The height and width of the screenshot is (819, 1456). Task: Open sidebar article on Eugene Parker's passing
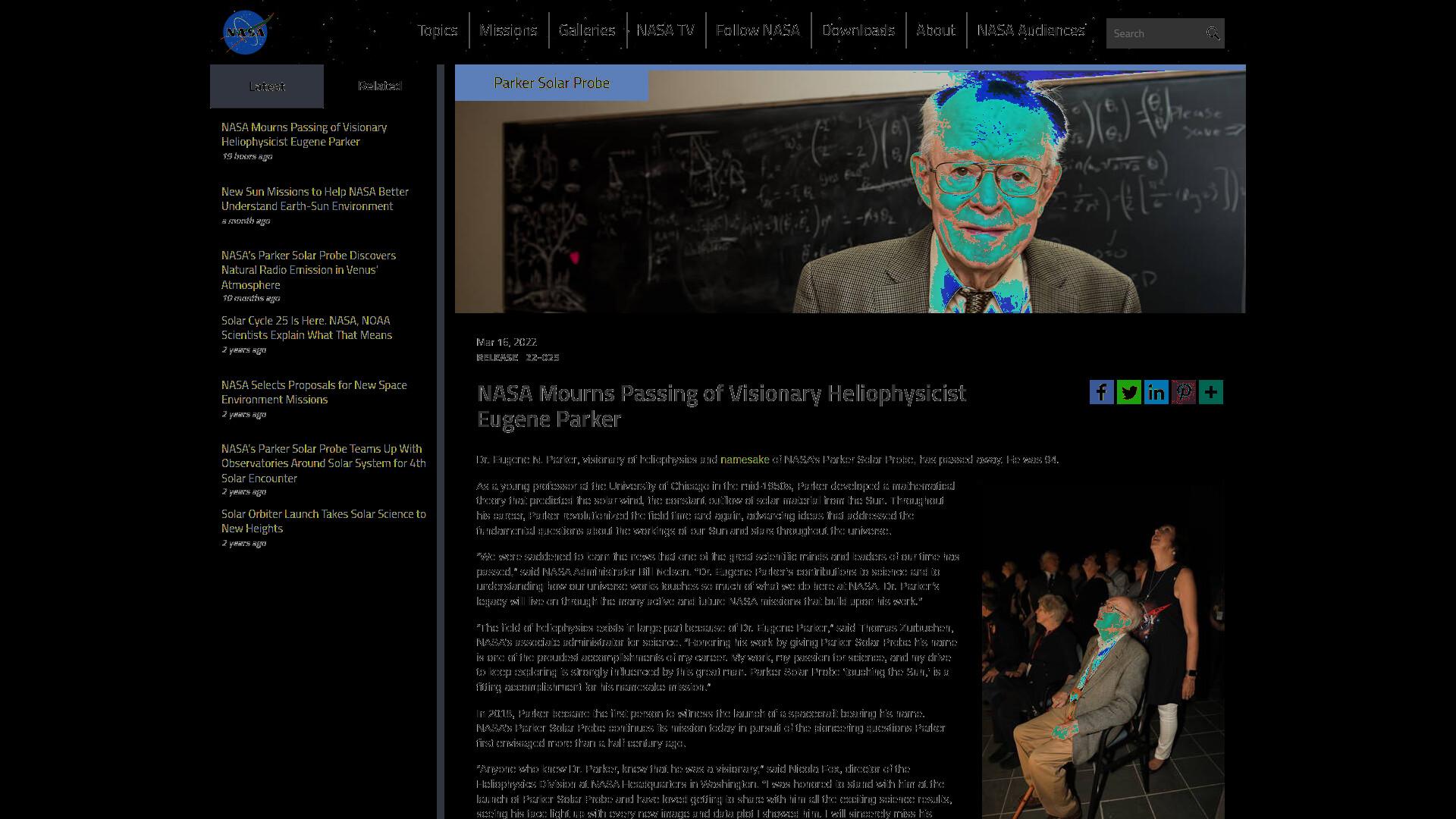coord(304,134)
